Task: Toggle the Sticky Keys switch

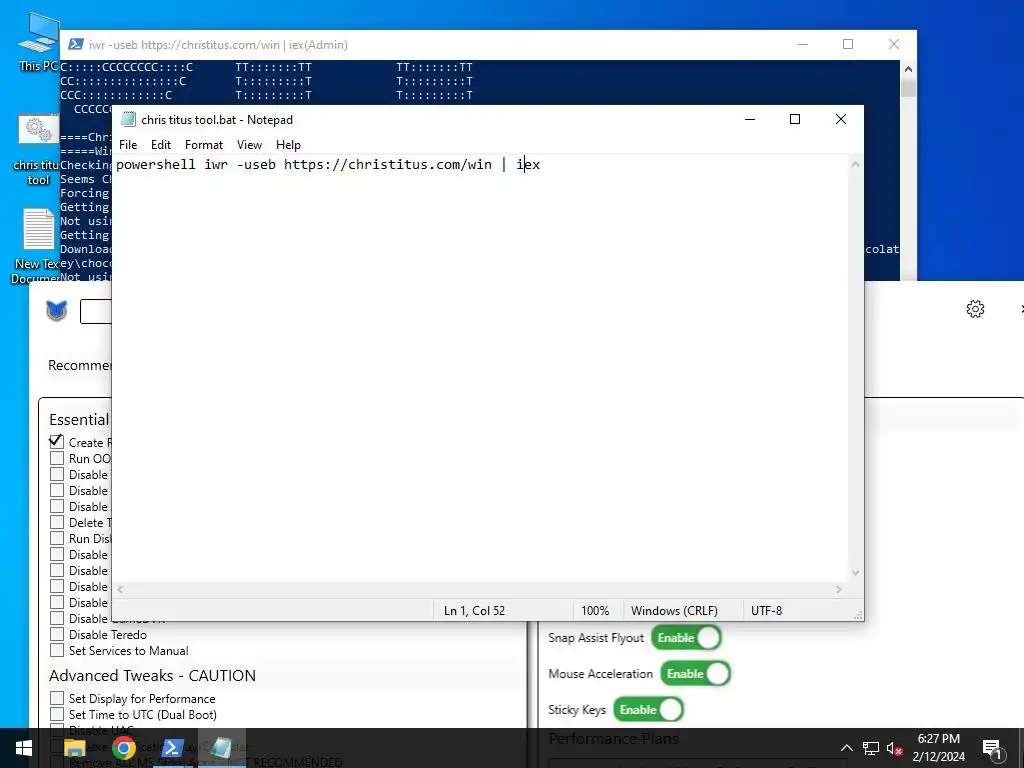Action: (648, 709)
